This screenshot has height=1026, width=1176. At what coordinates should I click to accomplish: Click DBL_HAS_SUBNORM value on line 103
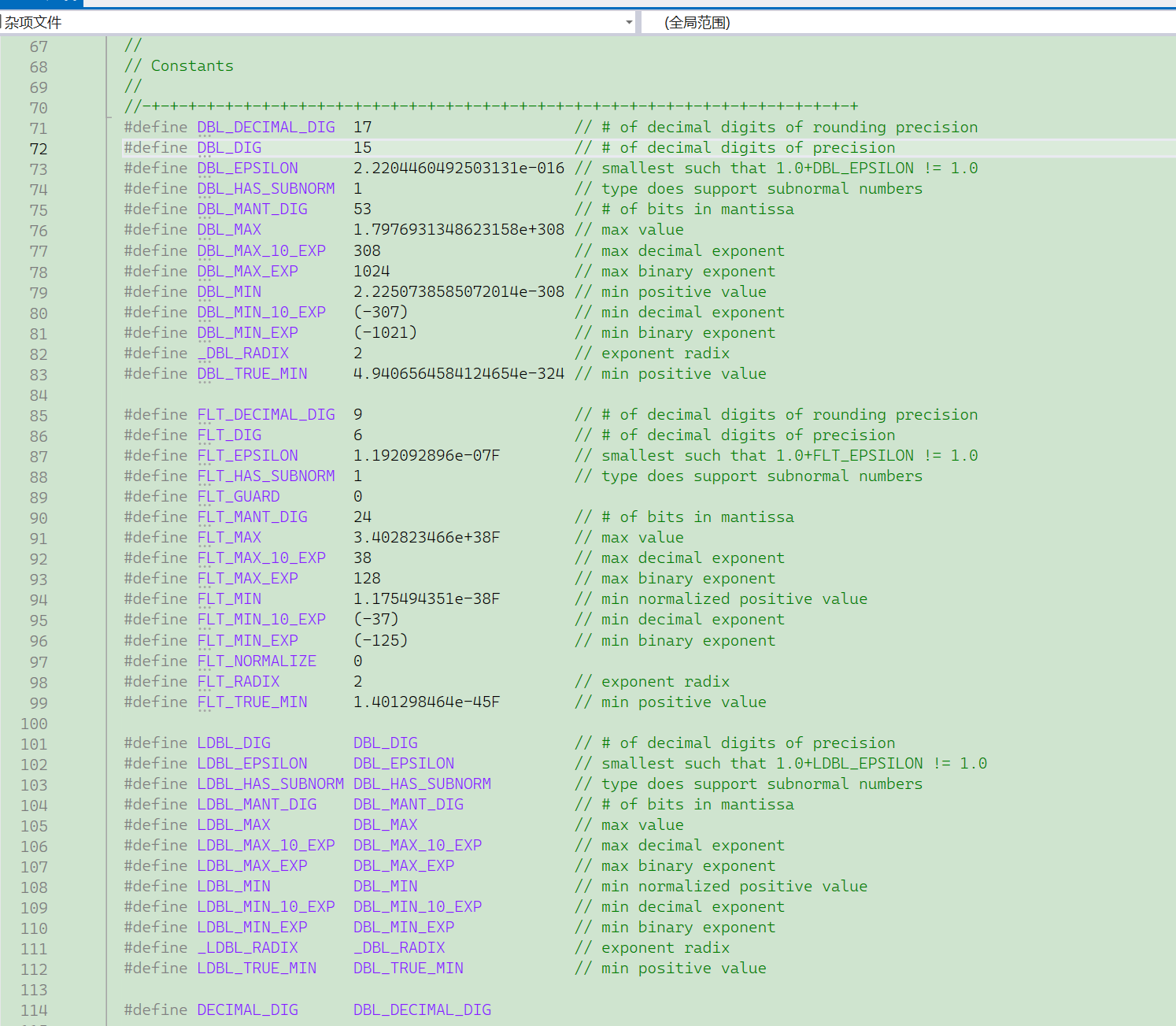click(x=423, y=783)
